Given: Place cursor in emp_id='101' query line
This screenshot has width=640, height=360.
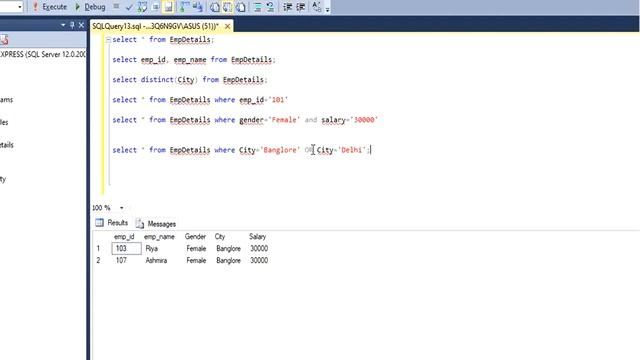Looking at the screenshot, I should pyautogui.click(x=200, y=100).
